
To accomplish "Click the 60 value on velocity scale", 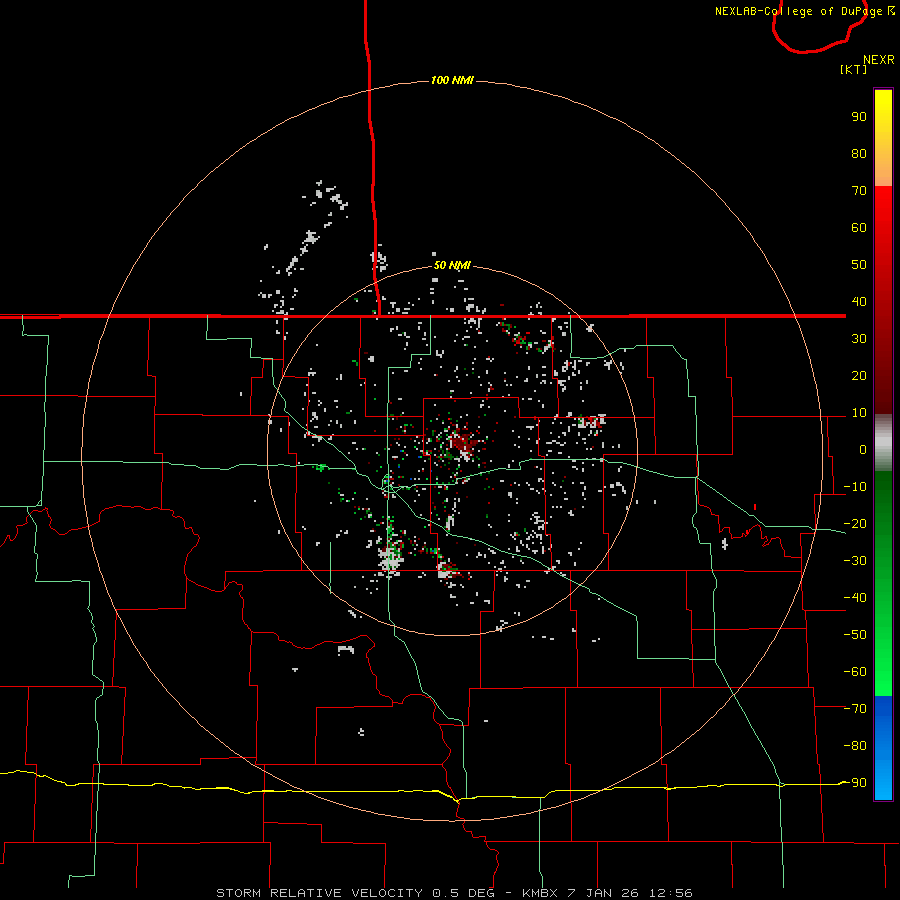I will click(x=859, y=228).
